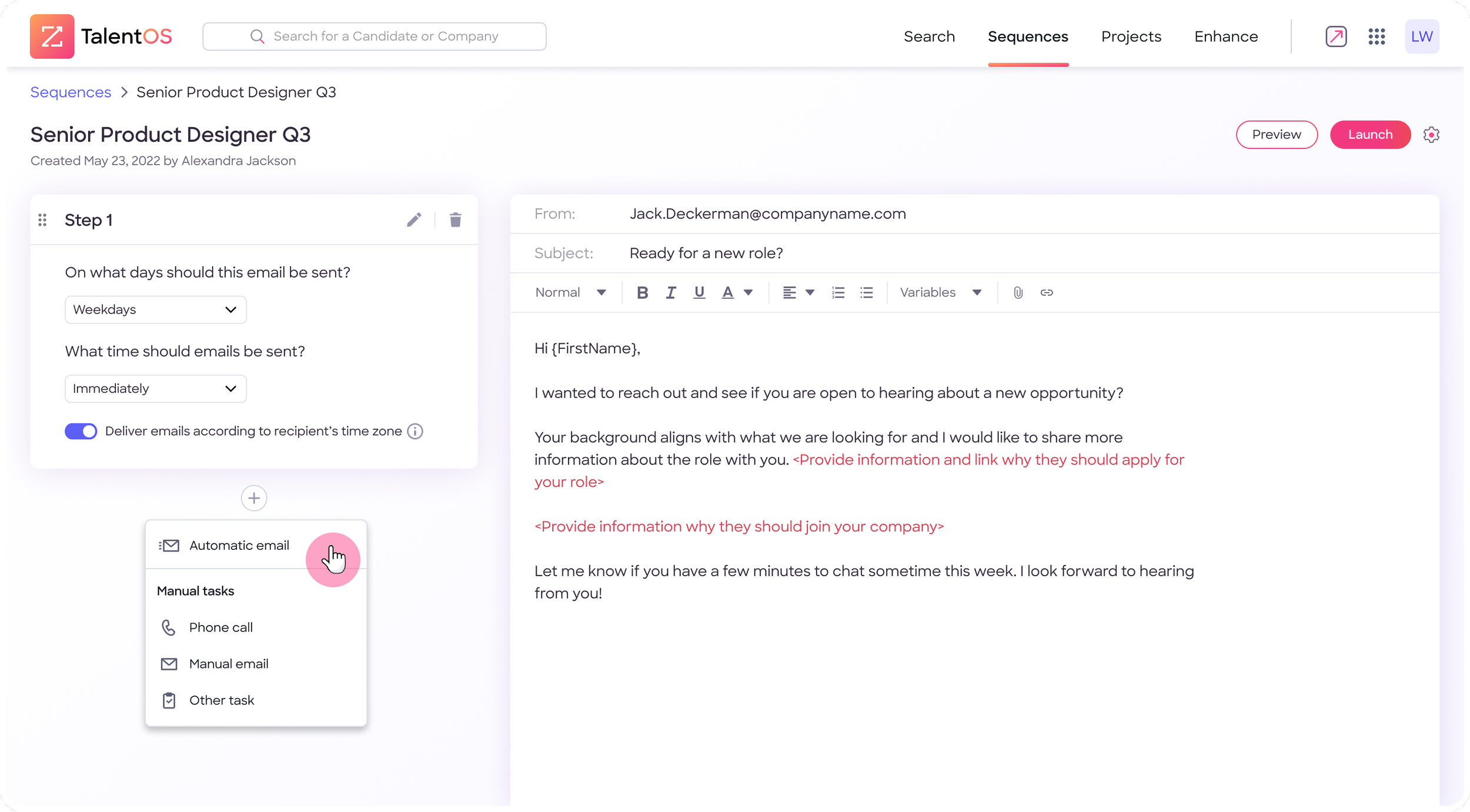Open the sequence settings gear
Image resolution: width=1470 pixels, height=812 pixels.
[1431, 135]
